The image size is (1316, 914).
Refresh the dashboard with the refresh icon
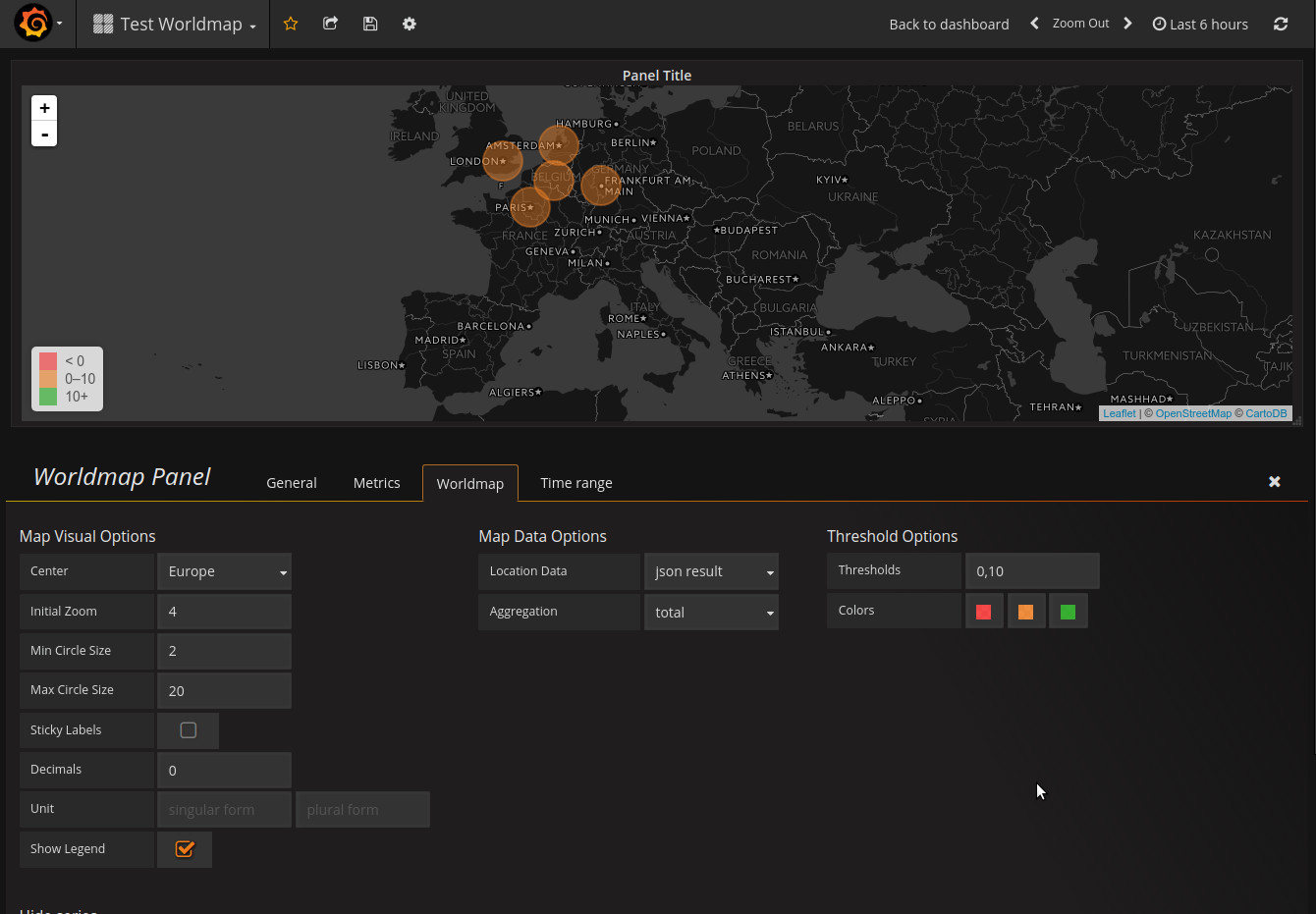point(1281,24)
